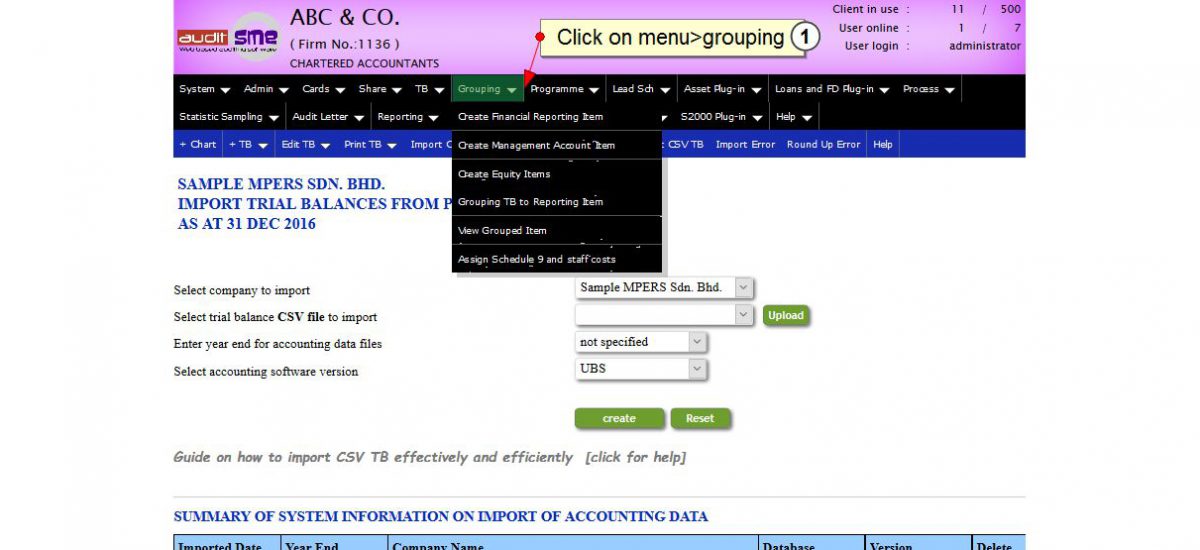This screenshot has width=1200, height=550.
Task: Open accounting software version dropdown
Action: tap(642, 369)
